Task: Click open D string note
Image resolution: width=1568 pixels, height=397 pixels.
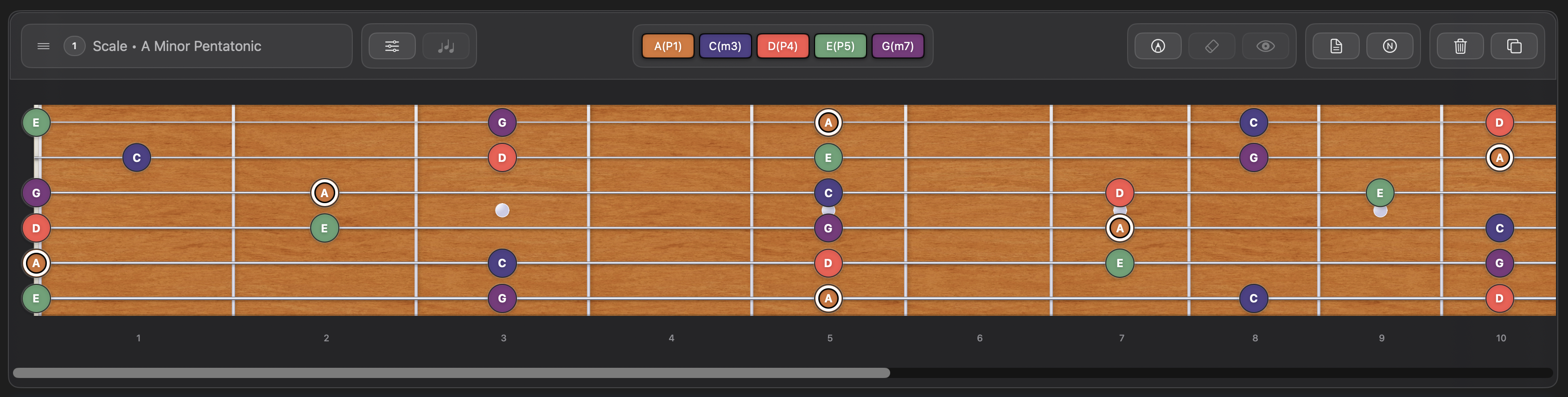Action: point(36,228)
